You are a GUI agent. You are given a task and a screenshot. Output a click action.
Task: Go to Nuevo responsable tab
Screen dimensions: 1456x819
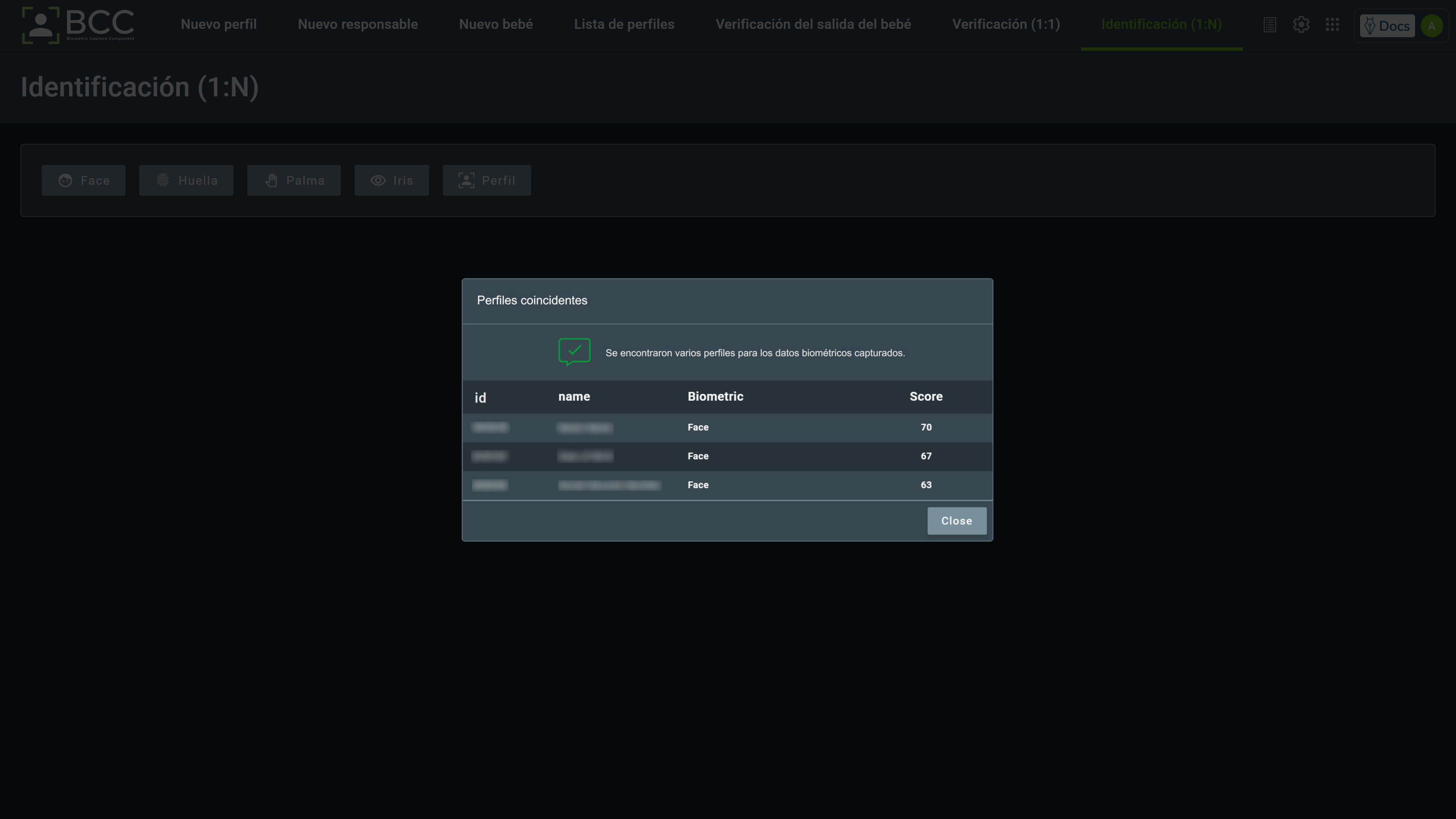coord(358,24)
